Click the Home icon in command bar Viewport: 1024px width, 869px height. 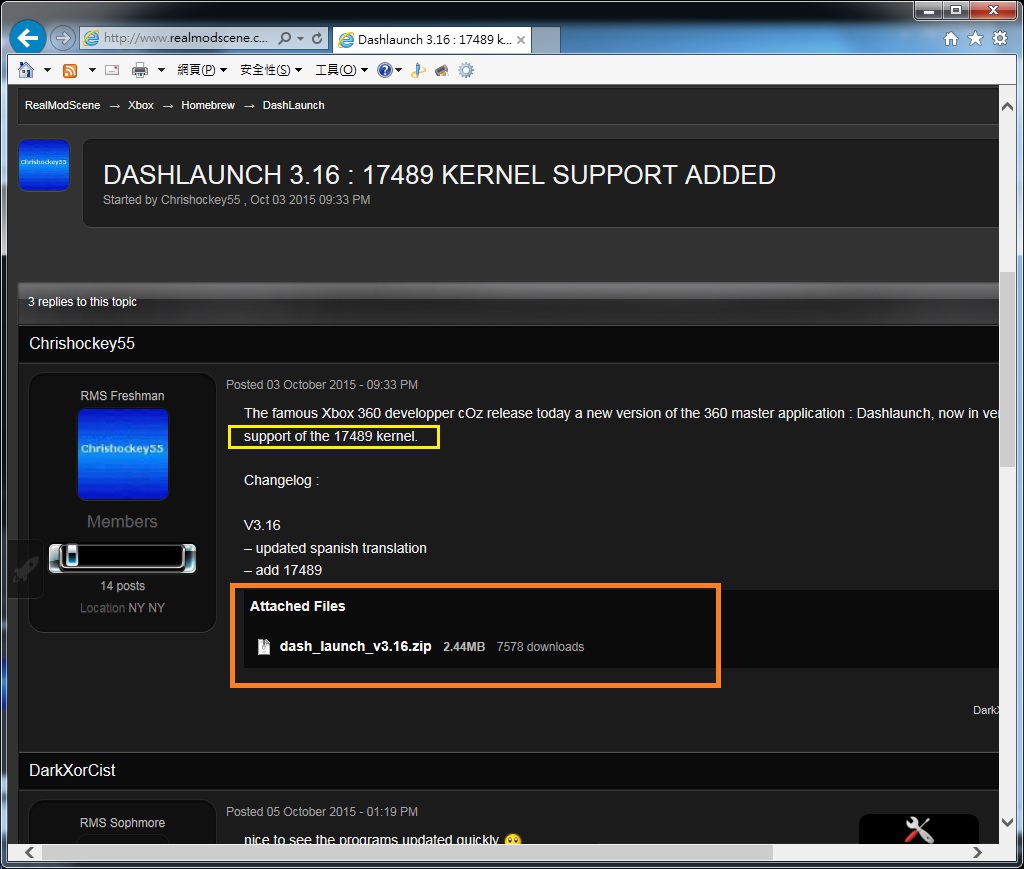coord(26,70)
